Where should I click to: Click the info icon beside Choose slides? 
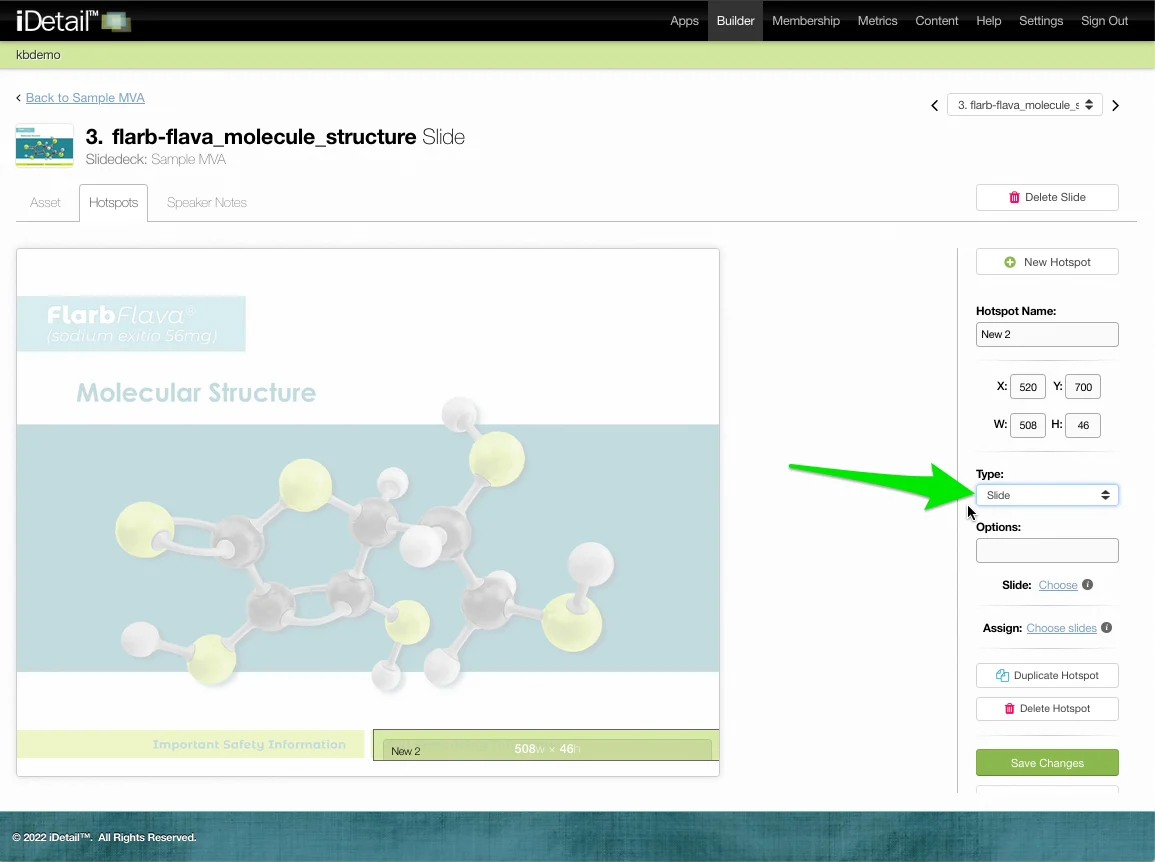click(1106, 628)
